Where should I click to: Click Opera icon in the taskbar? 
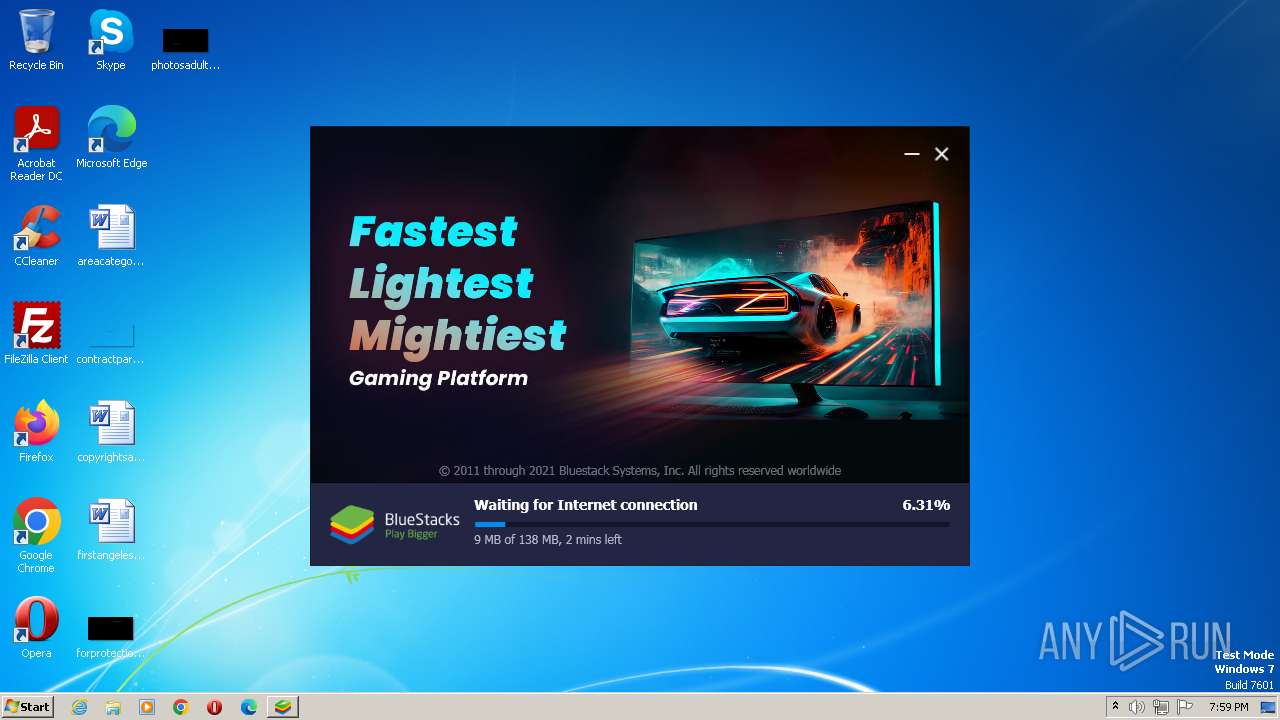(215, 707)
